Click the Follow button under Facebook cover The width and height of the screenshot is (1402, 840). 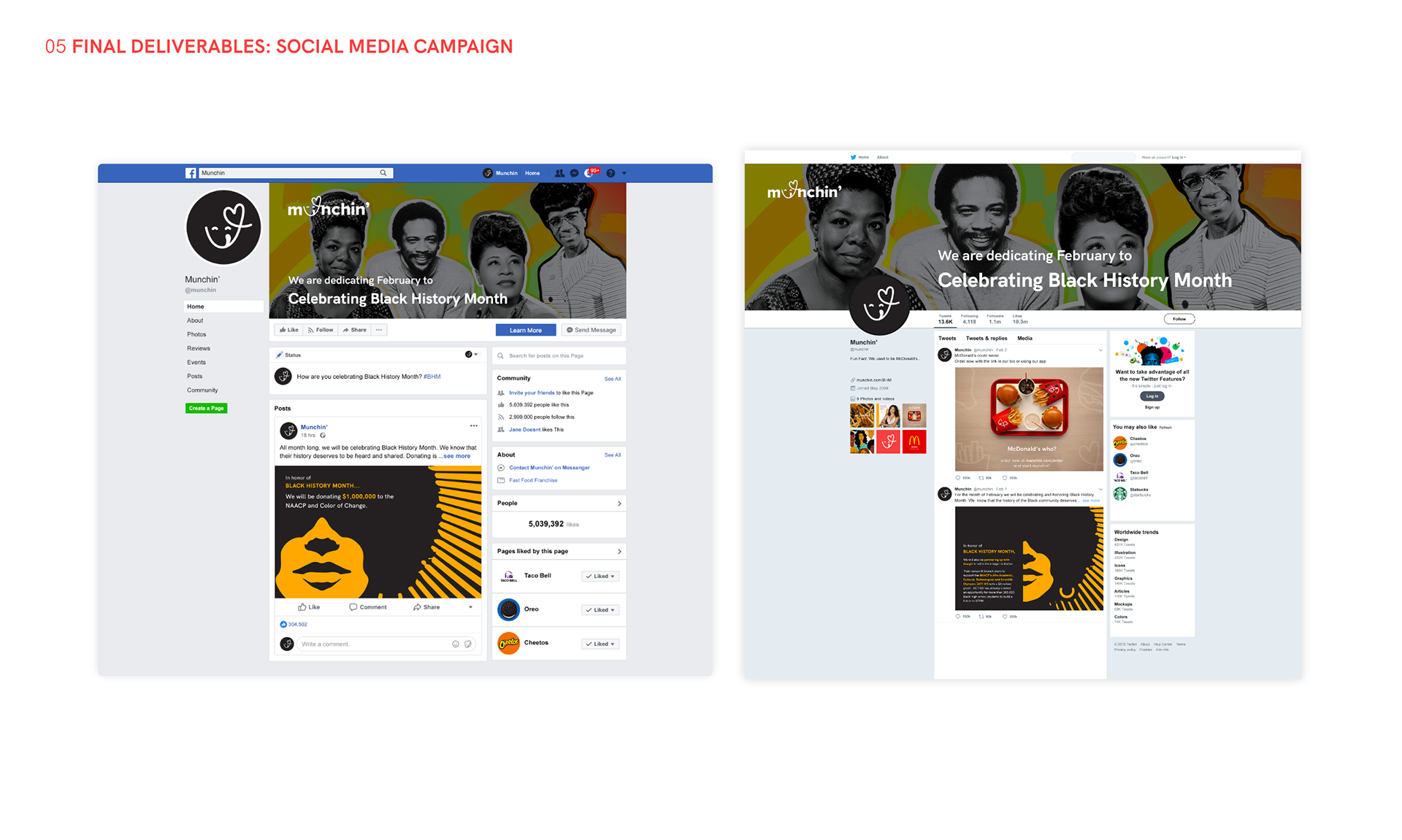pos(320,330)
